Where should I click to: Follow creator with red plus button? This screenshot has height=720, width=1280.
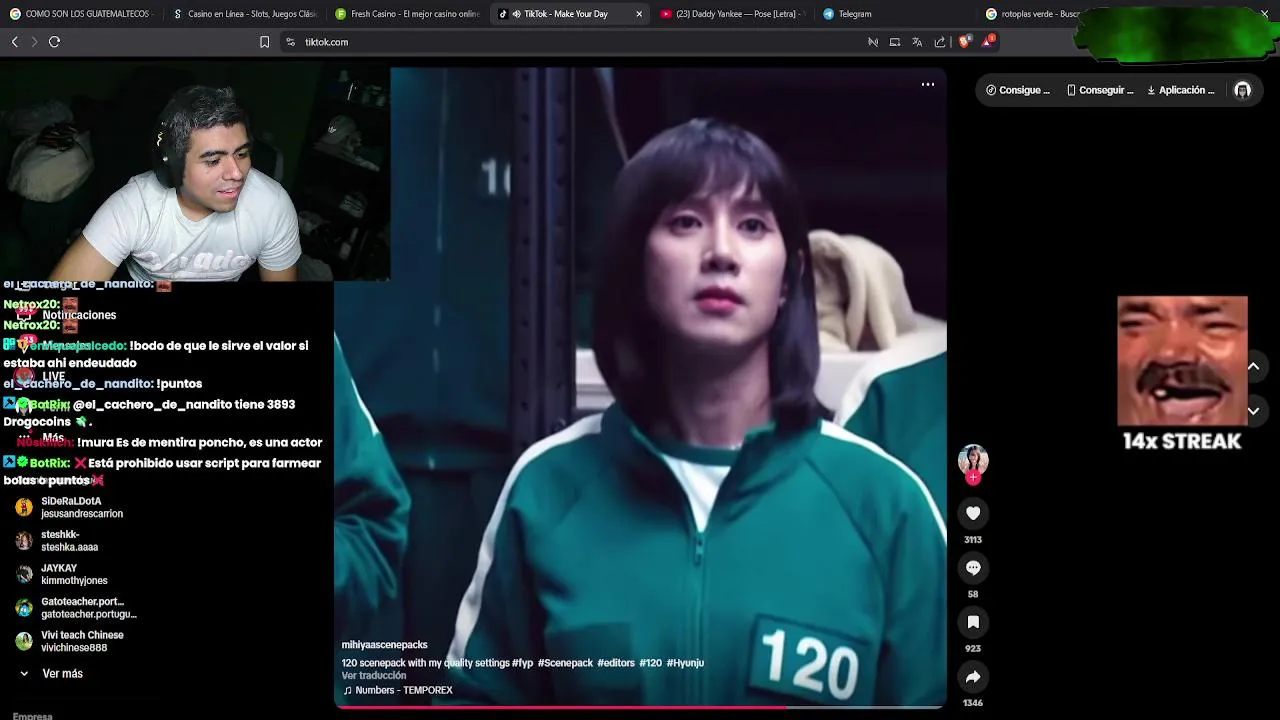pyautogui.click(x=973, y=478)
